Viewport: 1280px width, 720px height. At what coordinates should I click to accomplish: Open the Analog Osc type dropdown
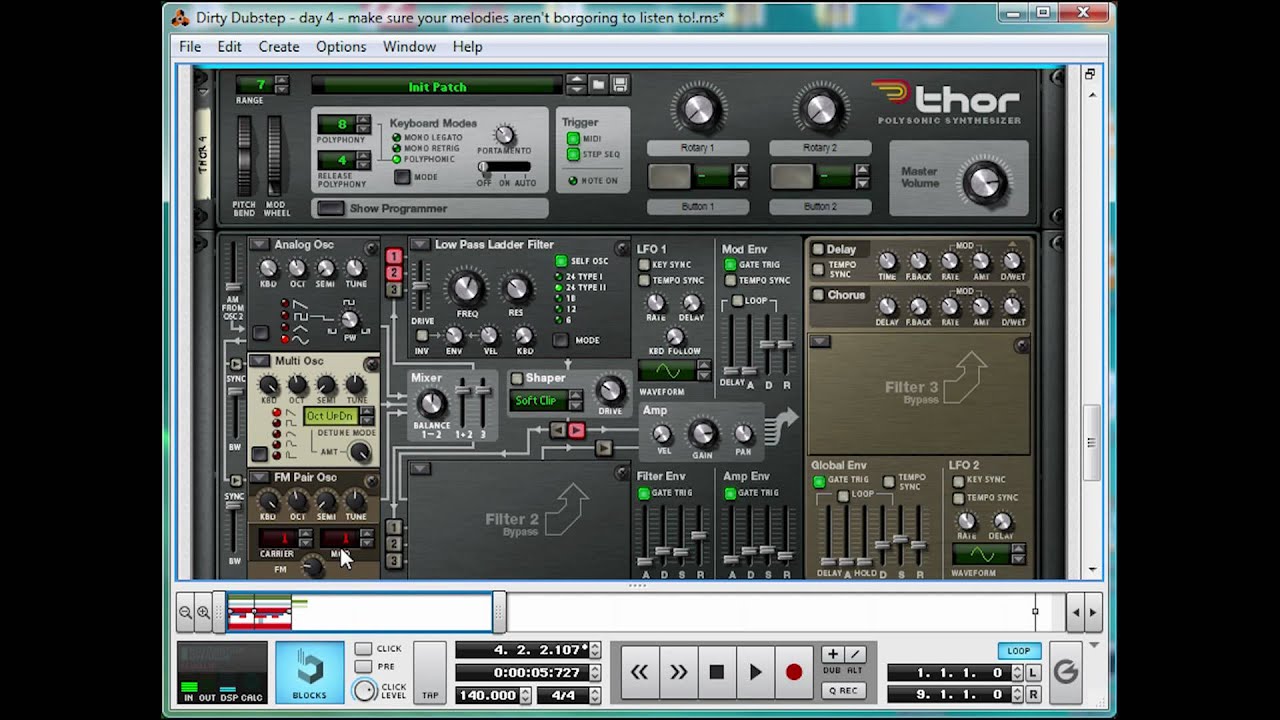click(x=260, y=244)
